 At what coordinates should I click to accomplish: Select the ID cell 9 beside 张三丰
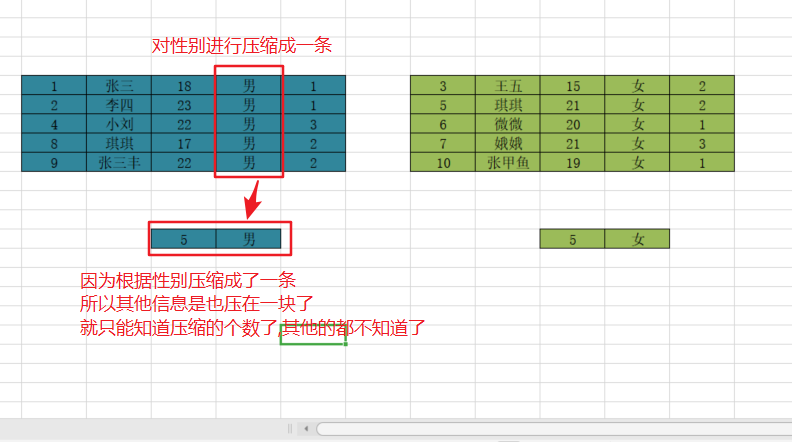[54, 162]
